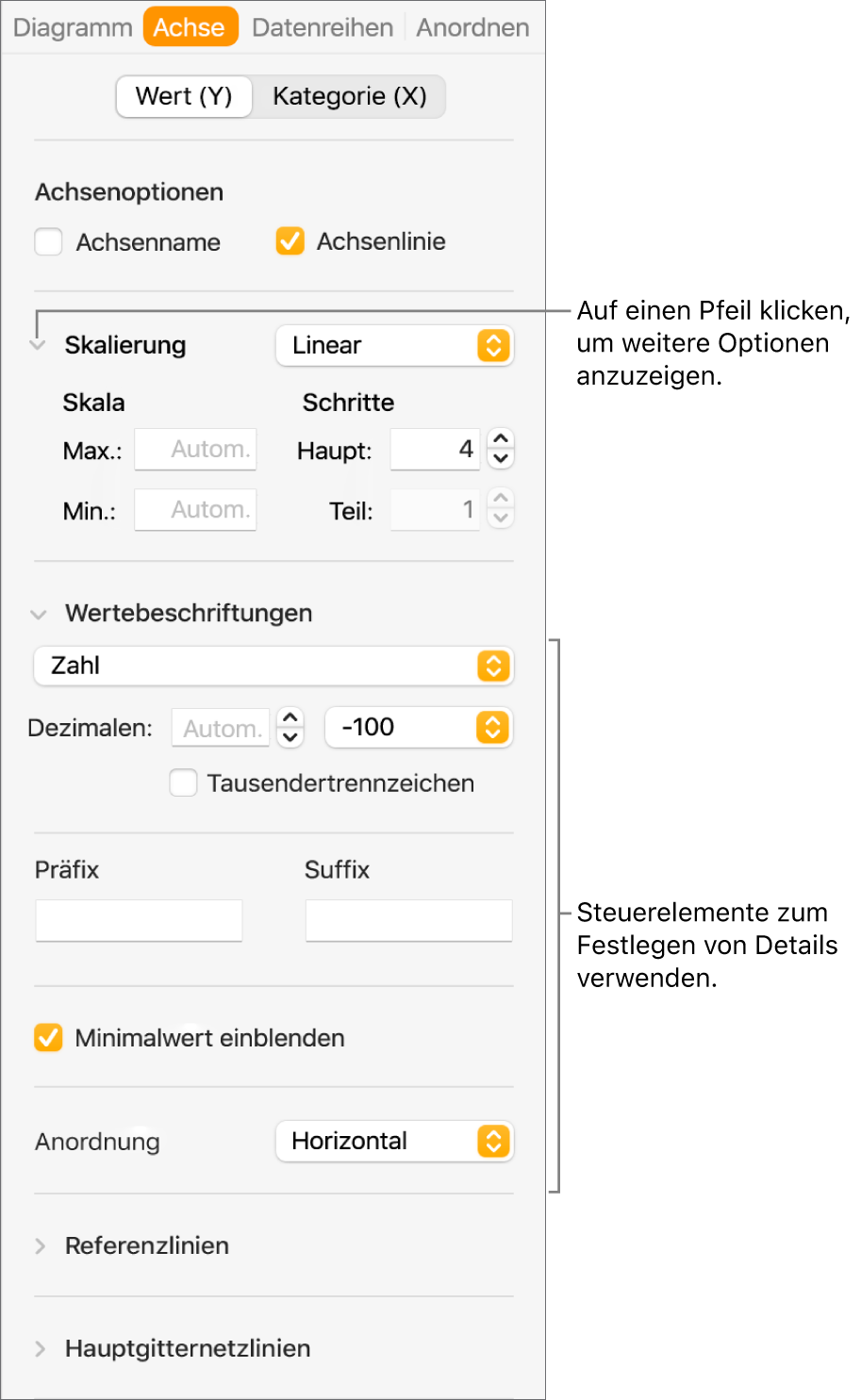861x1400 pixels.
Task: Click the Teil steps field
Action: [436, 510]
